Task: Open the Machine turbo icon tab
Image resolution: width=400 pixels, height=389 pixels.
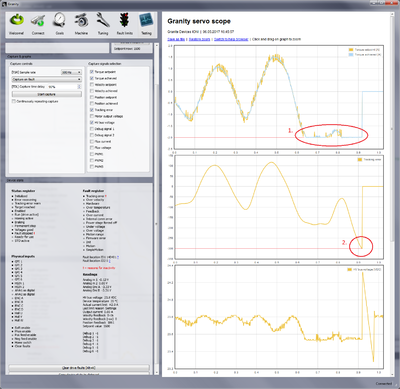Action: (81, 24)
